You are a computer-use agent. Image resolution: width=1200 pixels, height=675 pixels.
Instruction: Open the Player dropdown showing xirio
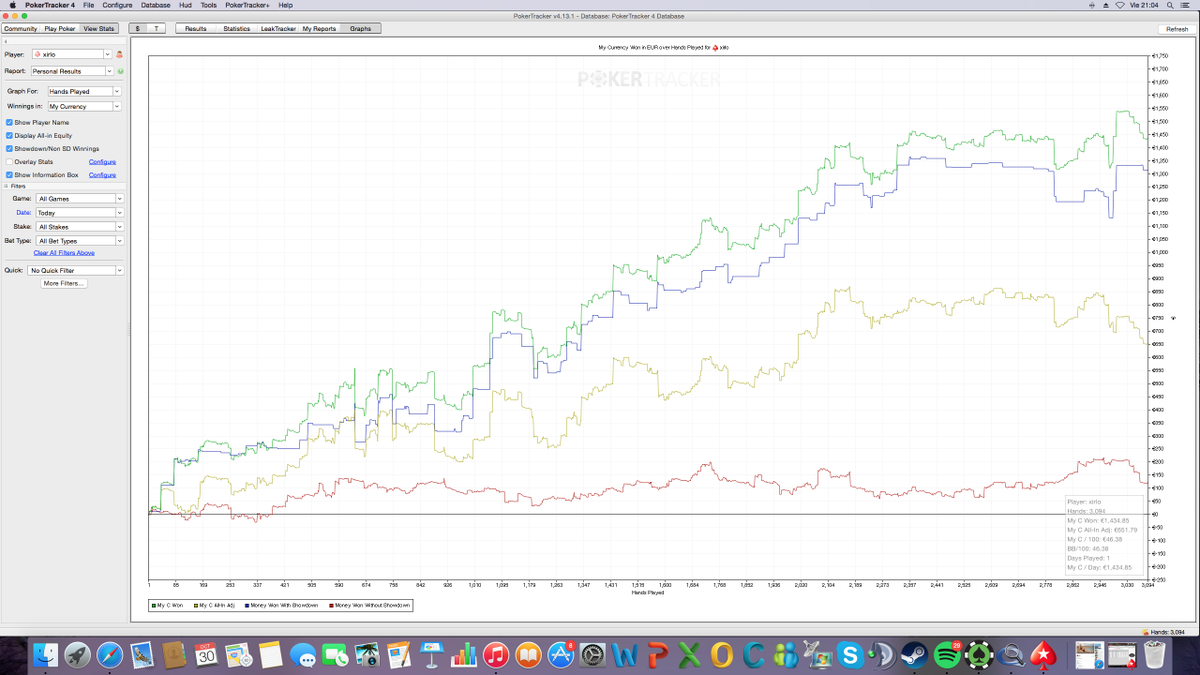coord(72,54)
